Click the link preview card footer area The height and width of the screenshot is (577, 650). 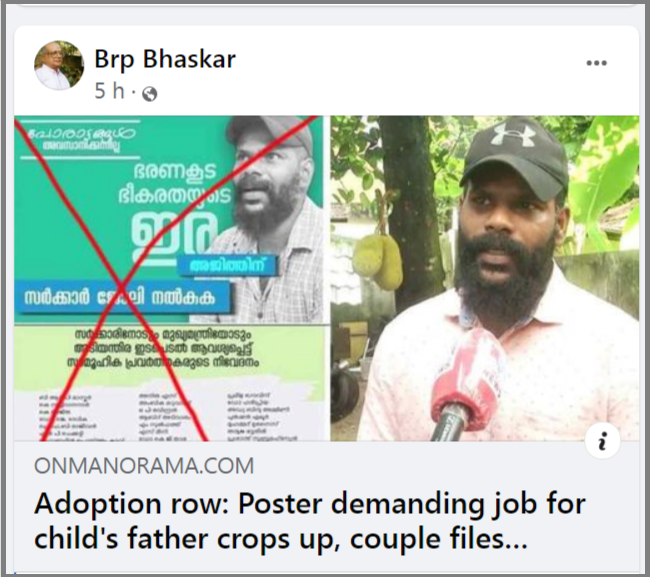pyautogui.click(x=326, y=506)
